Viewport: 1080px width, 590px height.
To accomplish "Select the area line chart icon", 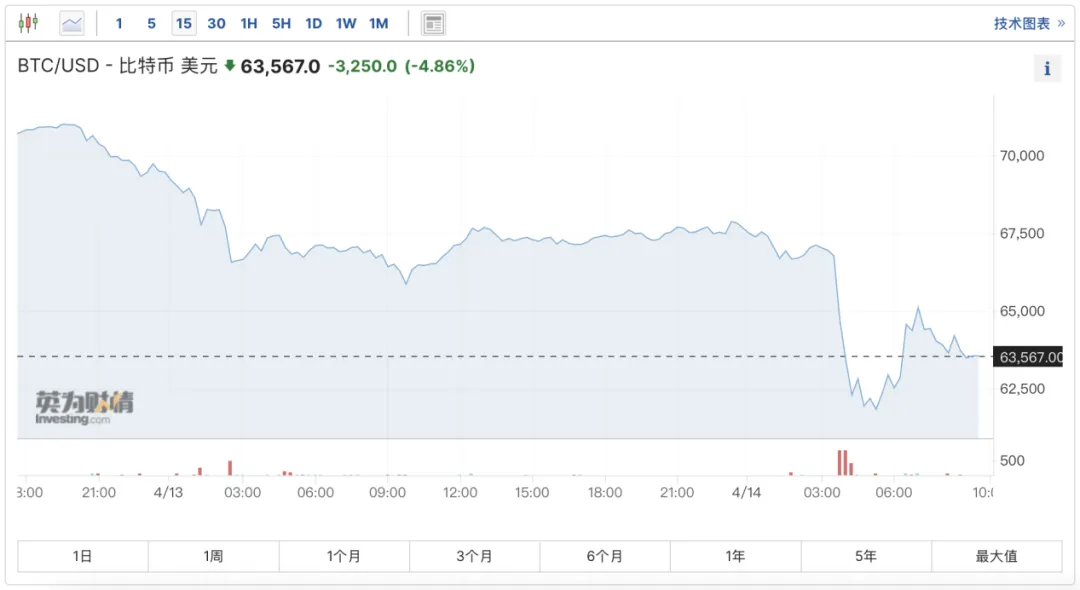I will coord(72,23).
